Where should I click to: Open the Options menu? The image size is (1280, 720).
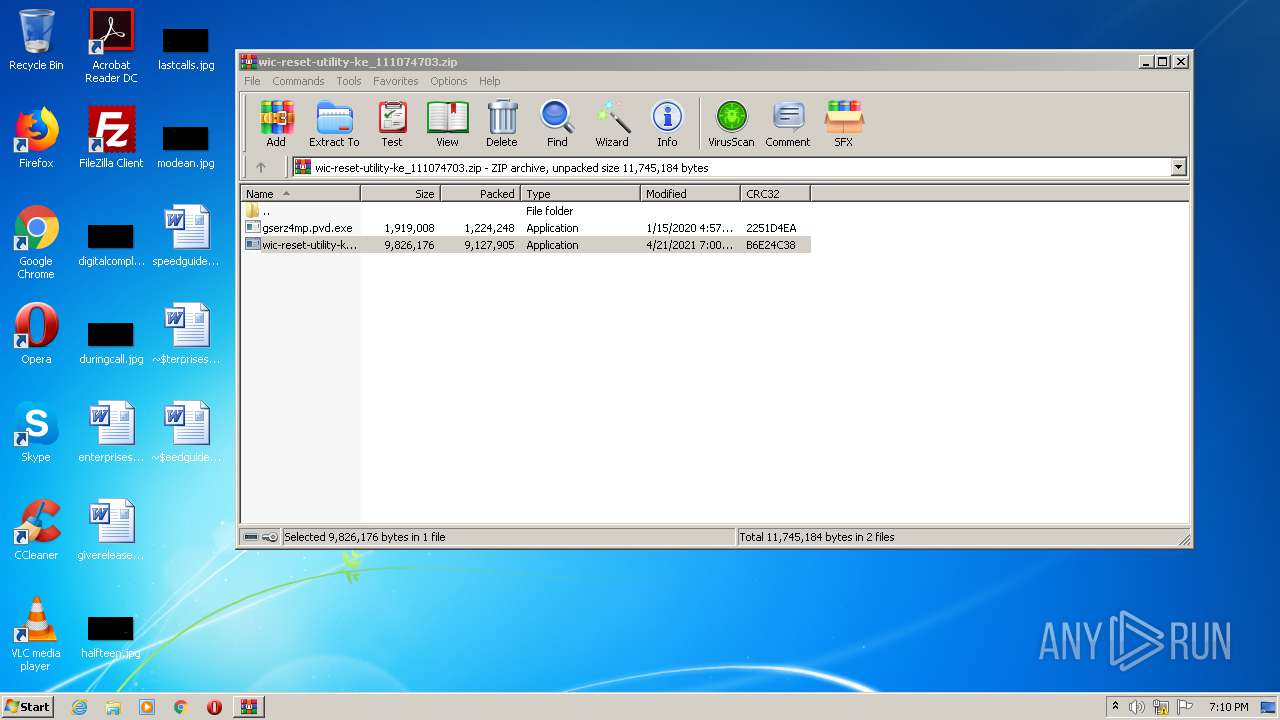[449, 81]
